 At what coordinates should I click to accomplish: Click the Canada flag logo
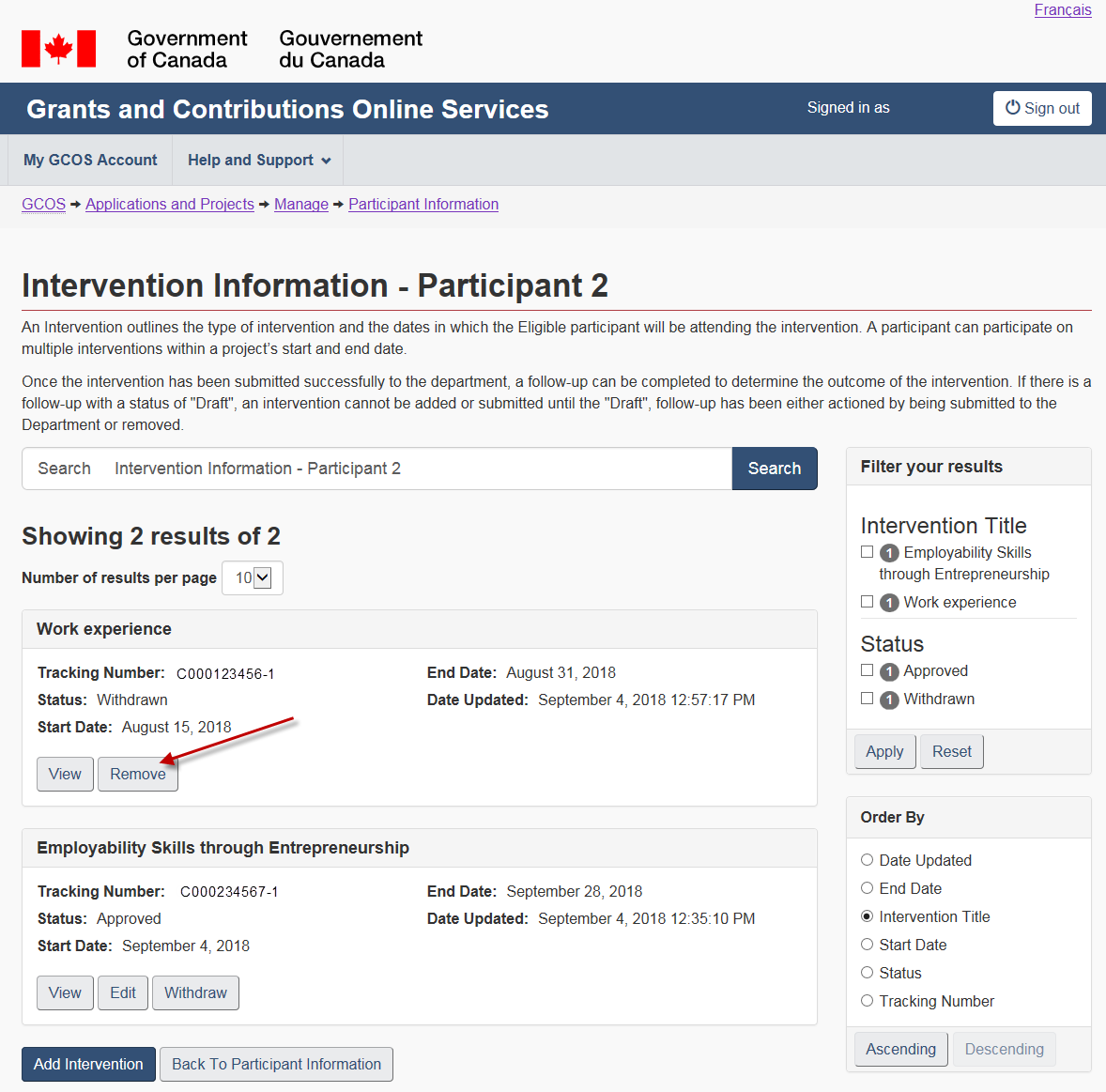click(58, 49)
